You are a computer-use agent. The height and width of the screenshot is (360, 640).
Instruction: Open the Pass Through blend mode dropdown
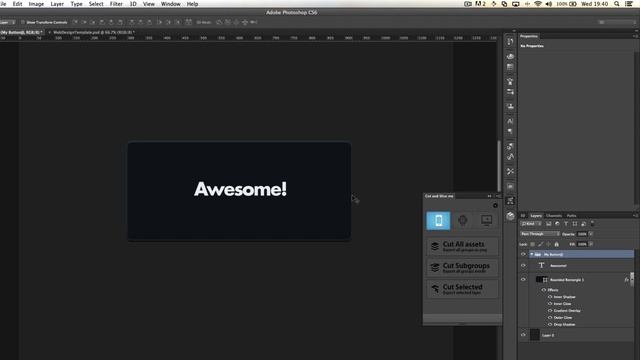coord(540,234)
